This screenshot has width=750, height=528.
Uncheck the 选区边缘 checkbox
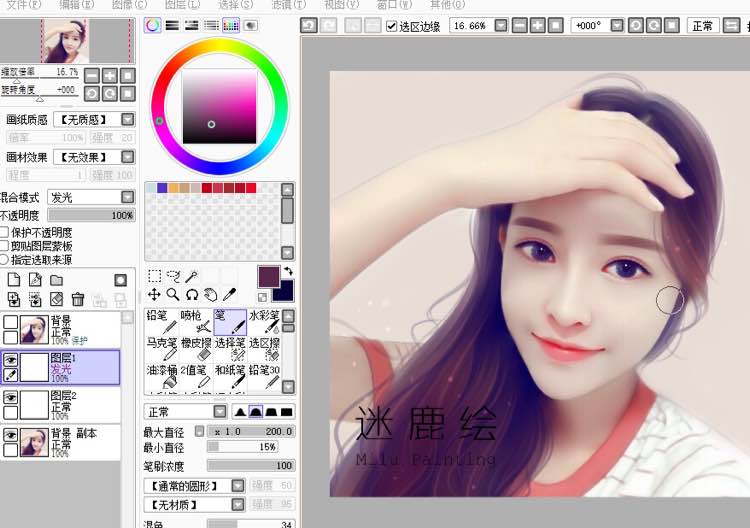391,26
